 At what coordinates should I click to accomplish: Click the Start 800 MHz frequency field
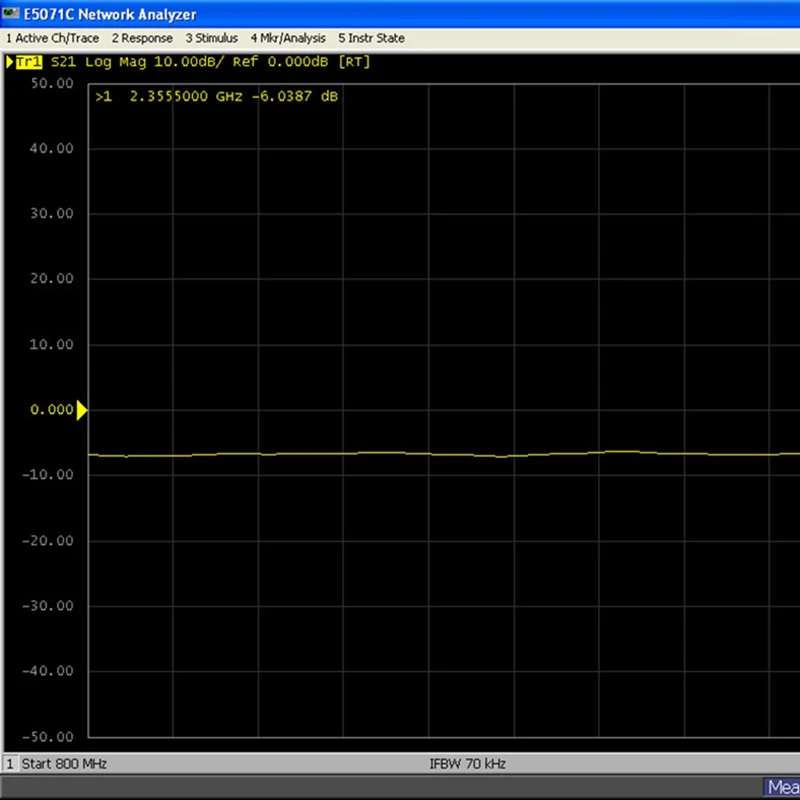64,764
